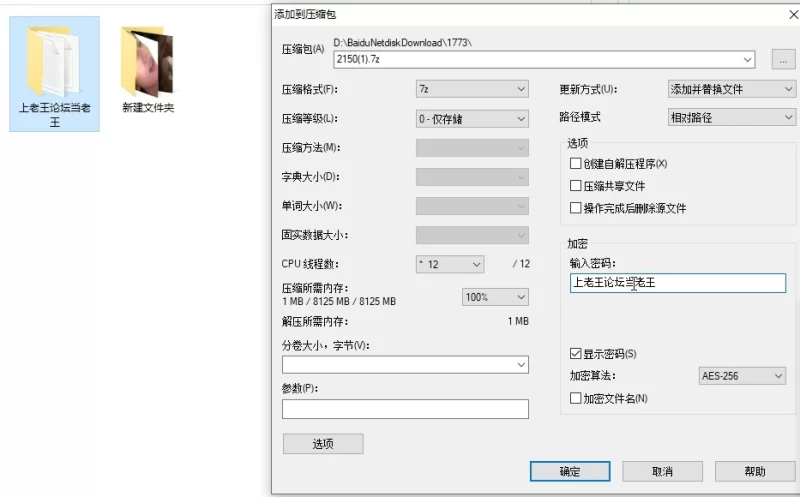
Task: Enable the 创建自解压程序 checkbox
Action: click(x=576, y=163)
